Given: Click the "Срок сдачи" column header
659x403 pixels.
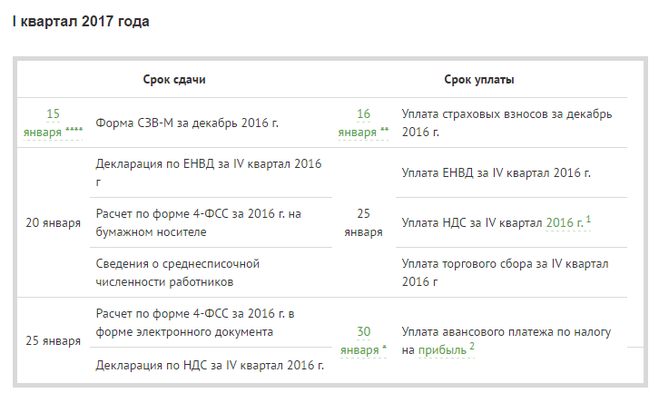Looking at the screenshot, I should 181,79.
